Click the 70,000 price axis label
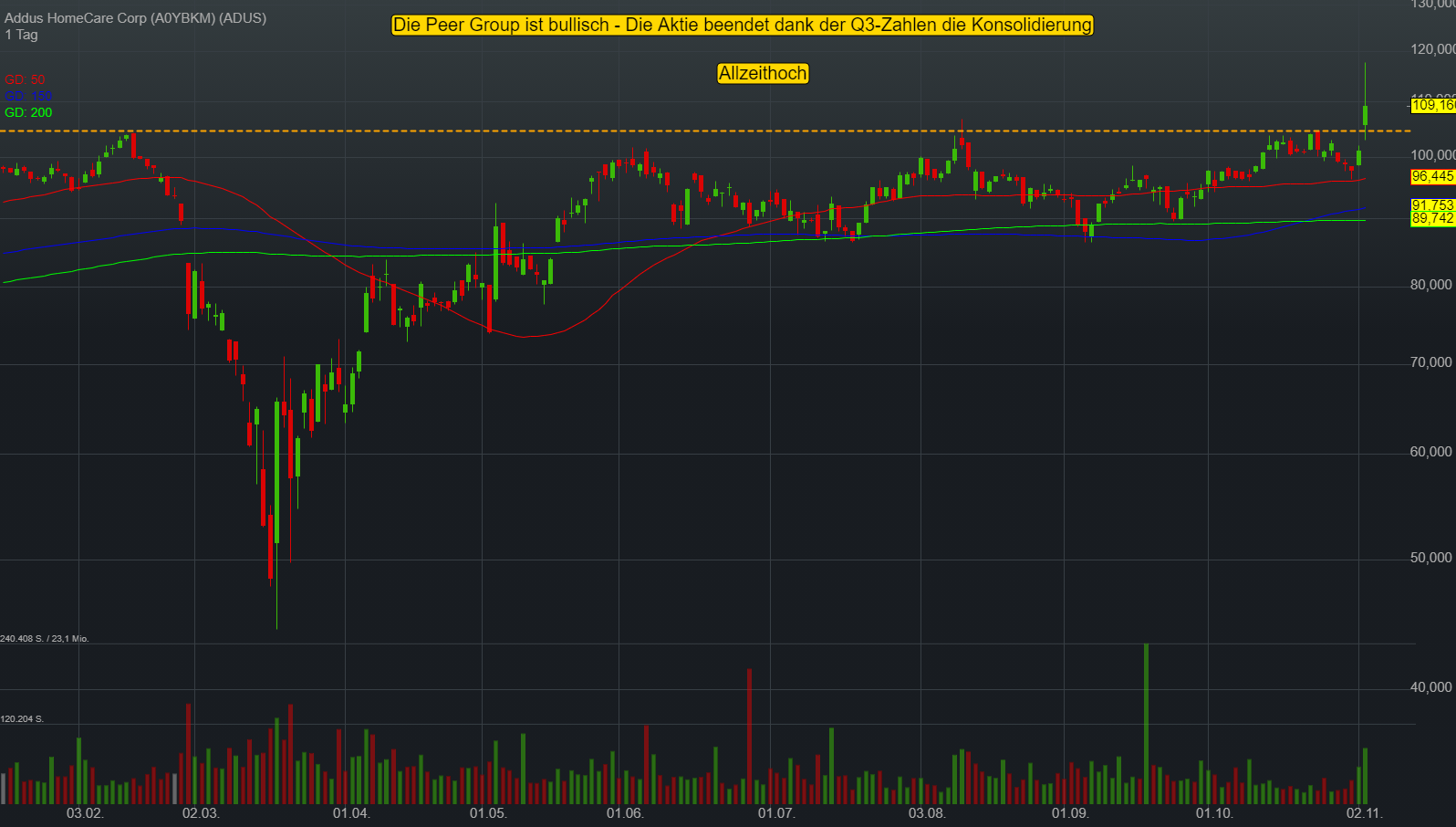This screenshot has width=1456, height=827. (x=1431, y=362)
